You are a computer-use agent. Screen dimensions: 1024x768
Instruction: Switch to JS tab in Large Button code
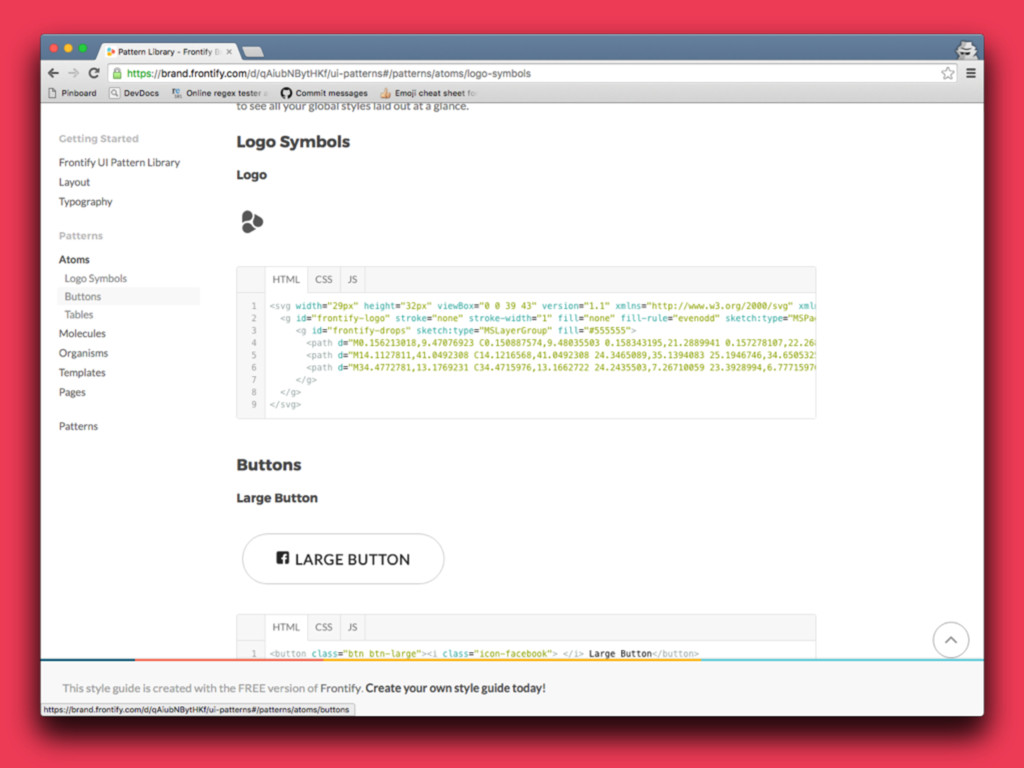tap(353, 627)
